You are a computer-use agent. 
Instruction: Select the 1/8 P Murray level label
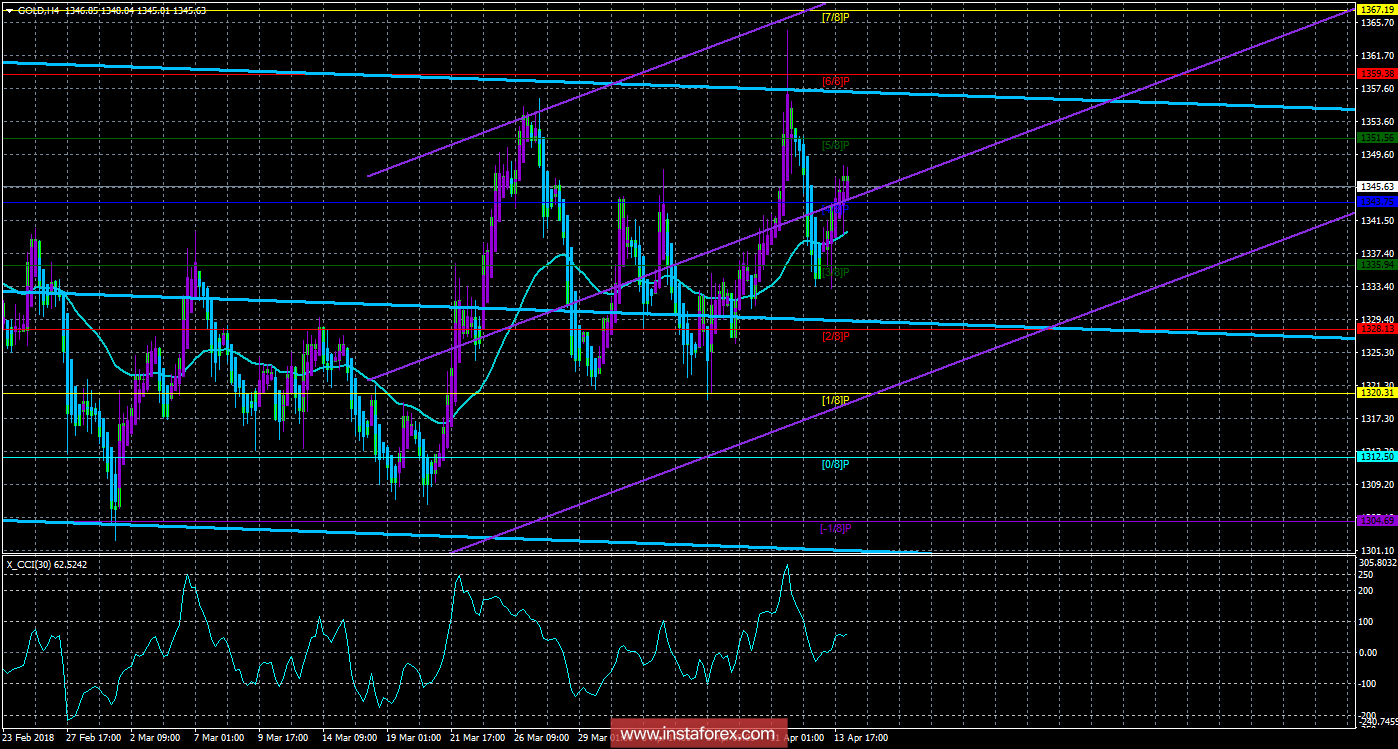[x=834, y=400]
